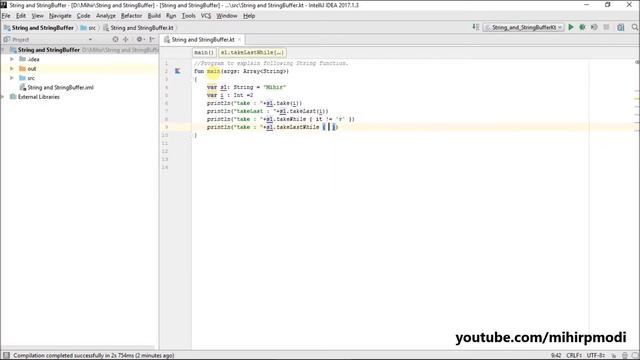Click editor vertical scrollbar error stripe

click(637, 204)
